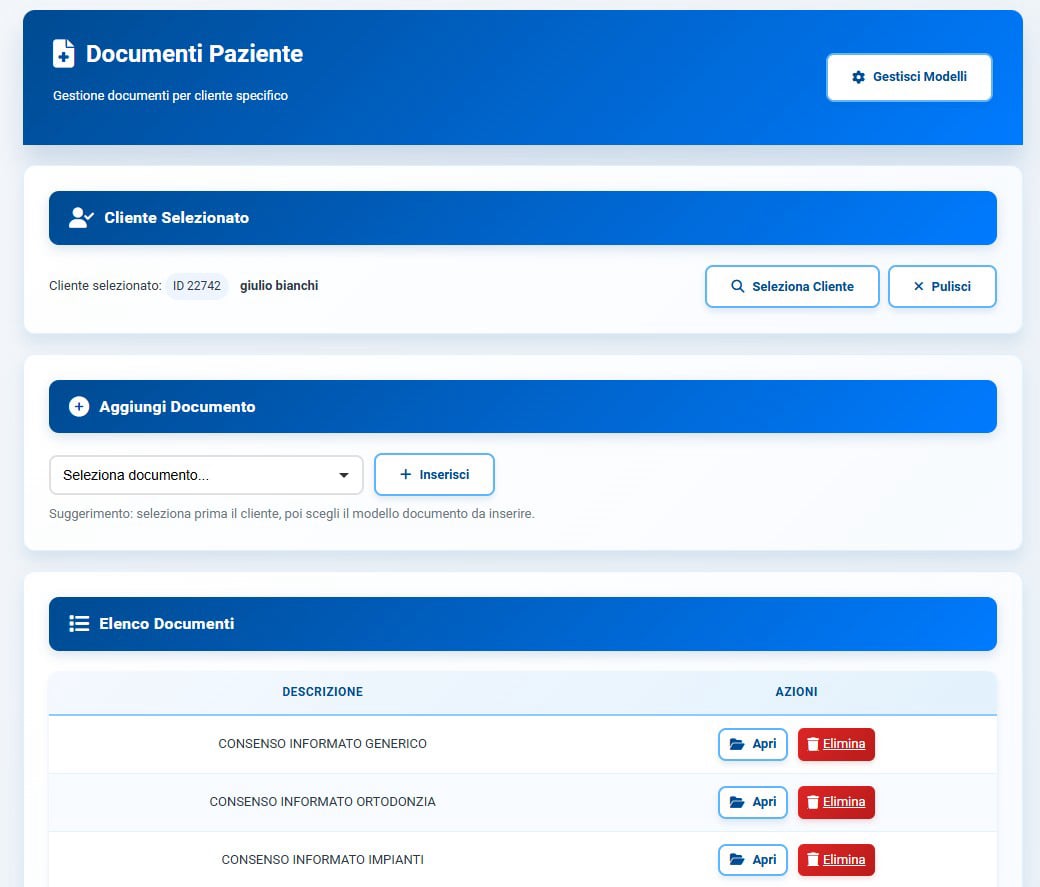
Task: Open CONSENSO INFORMATO ORTODONZIA with Apri
Action: 752,801
